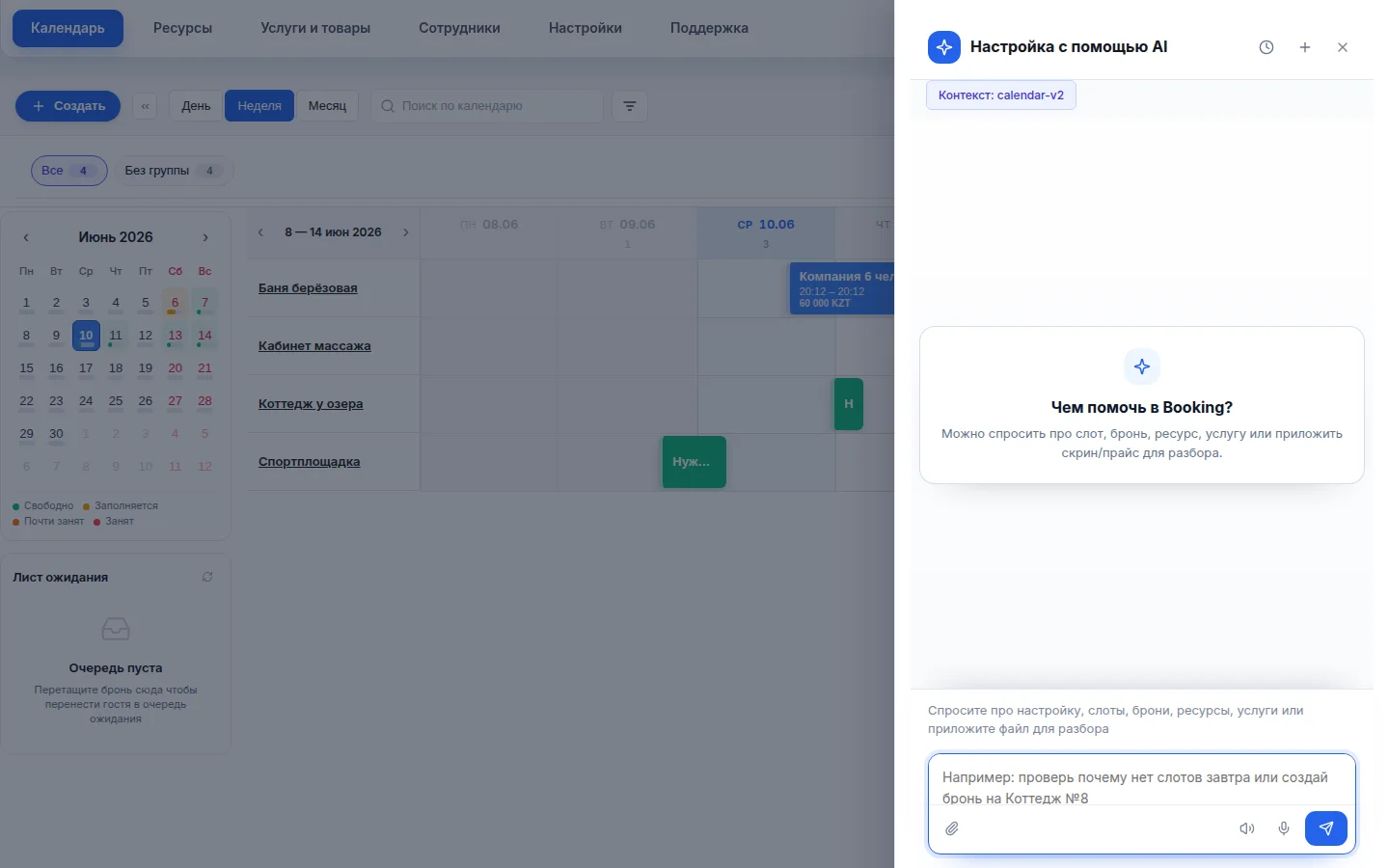This screenshot has height=868, width=1389.
Task: Select June 14 in mini calendar
Action: point(204,336)
